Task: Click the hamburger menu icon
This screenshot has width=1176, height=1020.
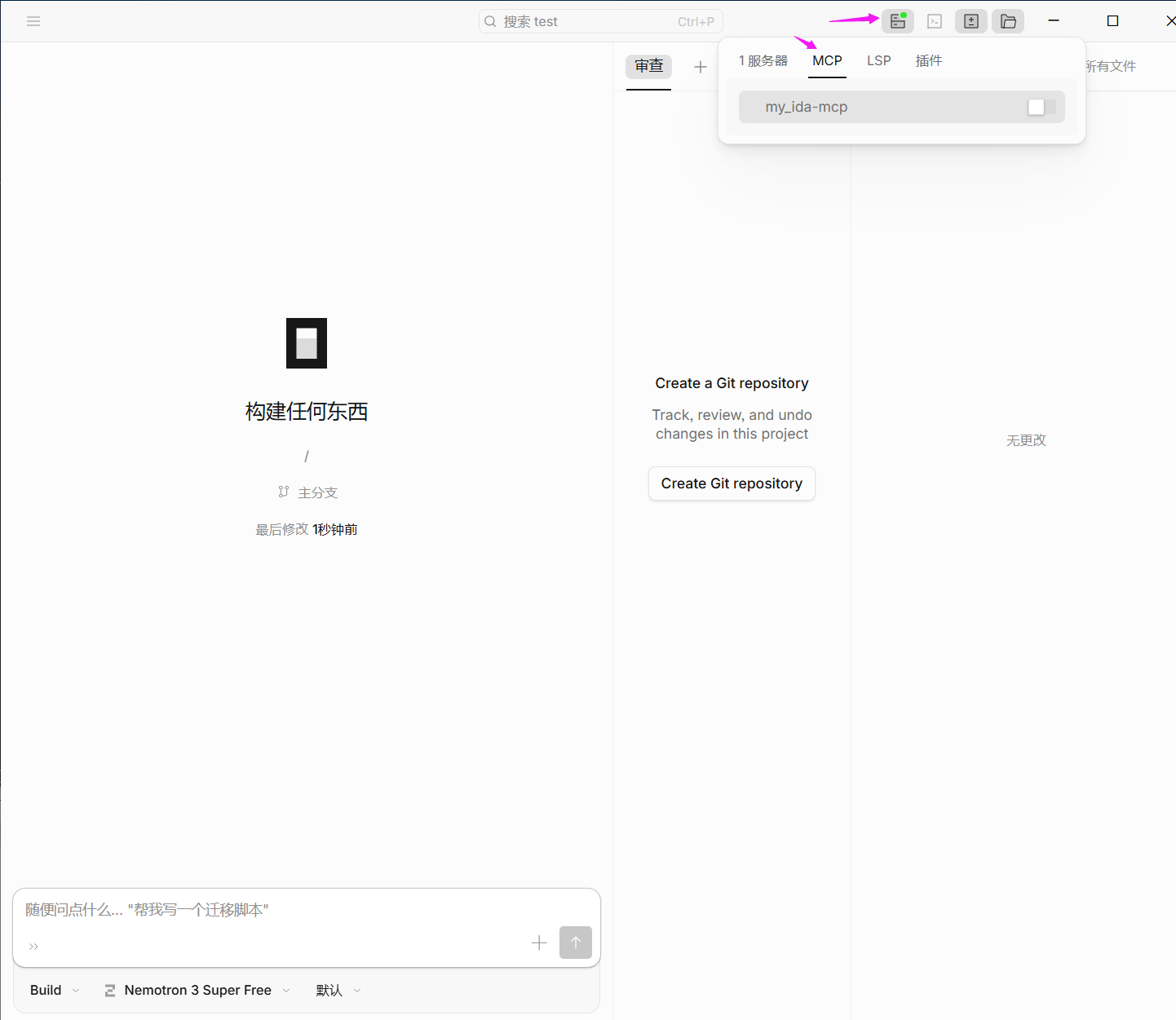Action: point(33,21)
